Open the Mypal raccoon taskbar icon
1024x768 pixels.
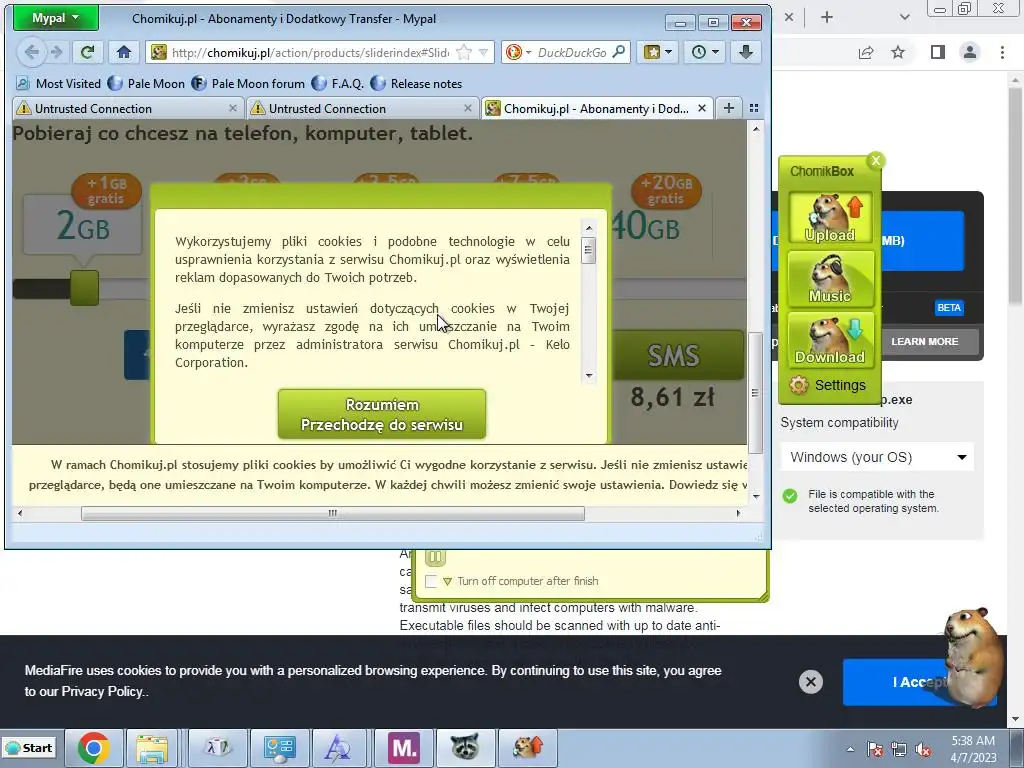(464, 748)
